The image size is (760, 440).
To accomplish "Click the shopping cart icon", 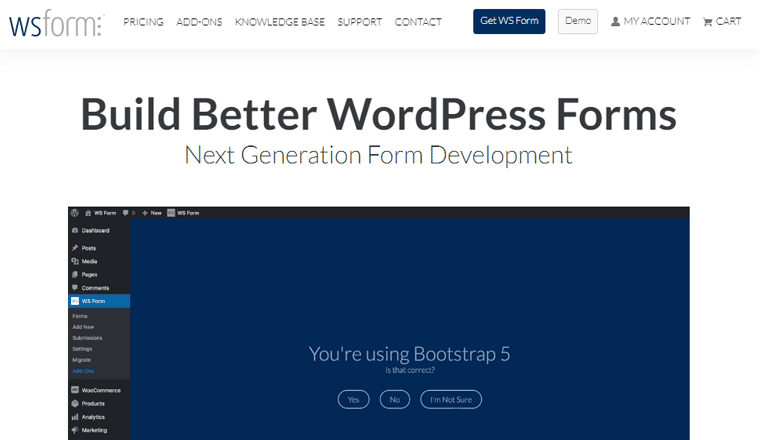I will point(708,22).
